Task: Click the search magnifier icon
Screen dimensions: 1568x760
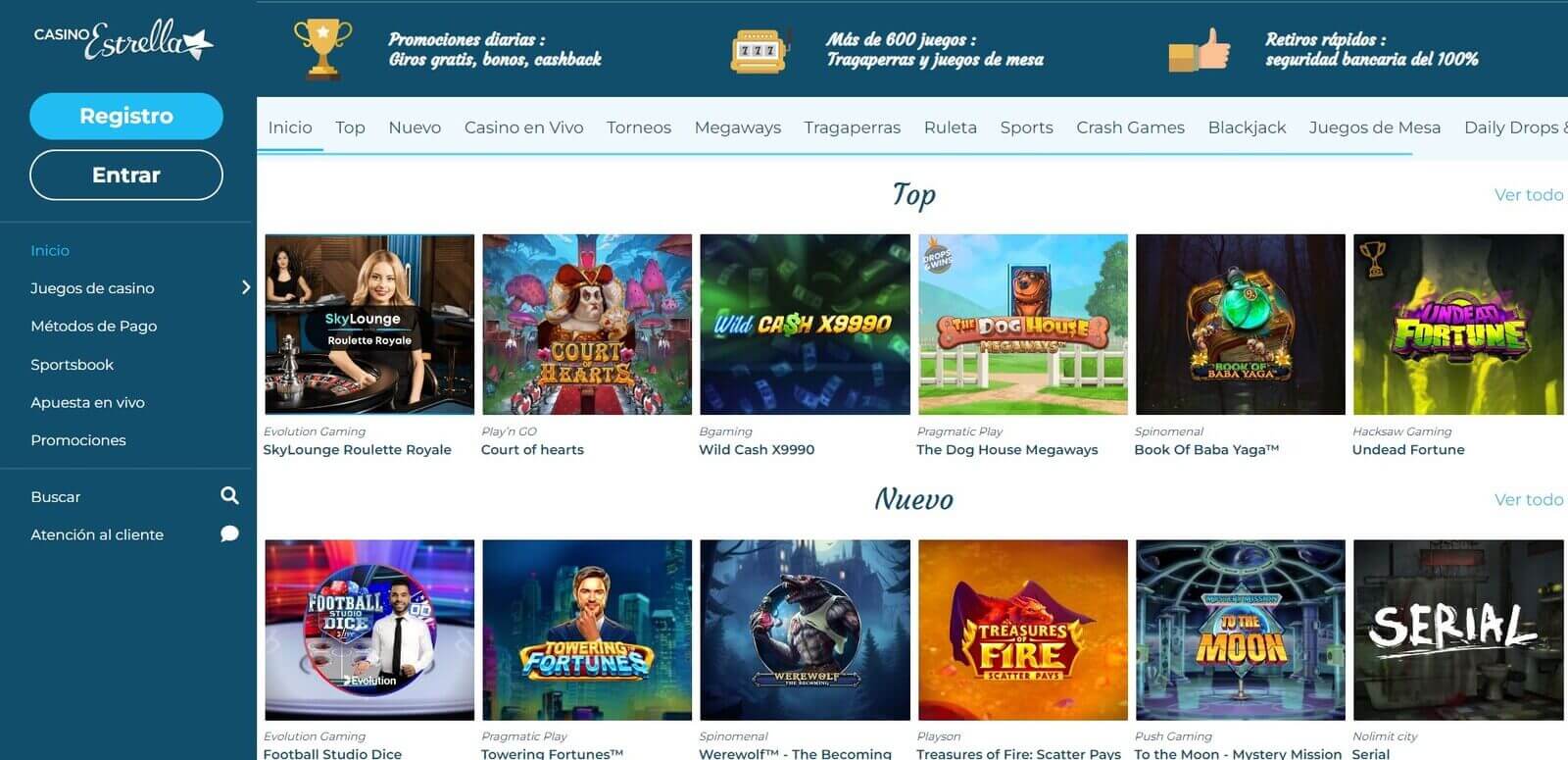Action: (x=229, y=496)
